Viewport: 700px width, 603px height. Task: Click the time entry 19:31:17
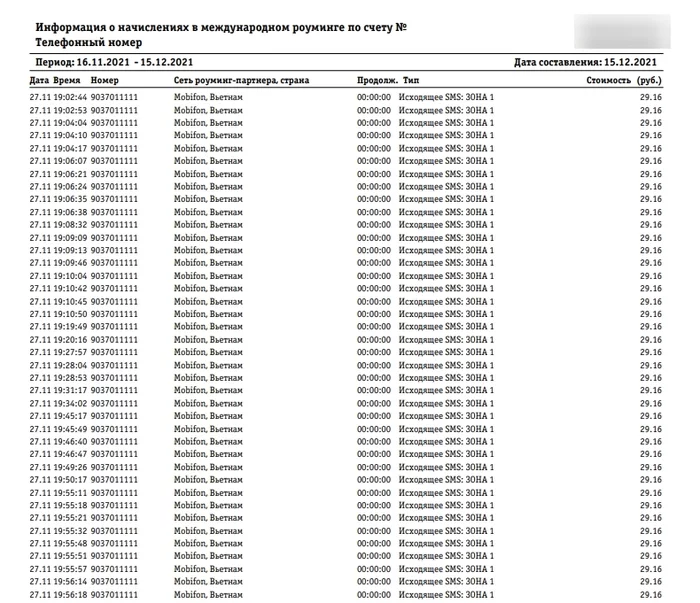click(70, 391)
